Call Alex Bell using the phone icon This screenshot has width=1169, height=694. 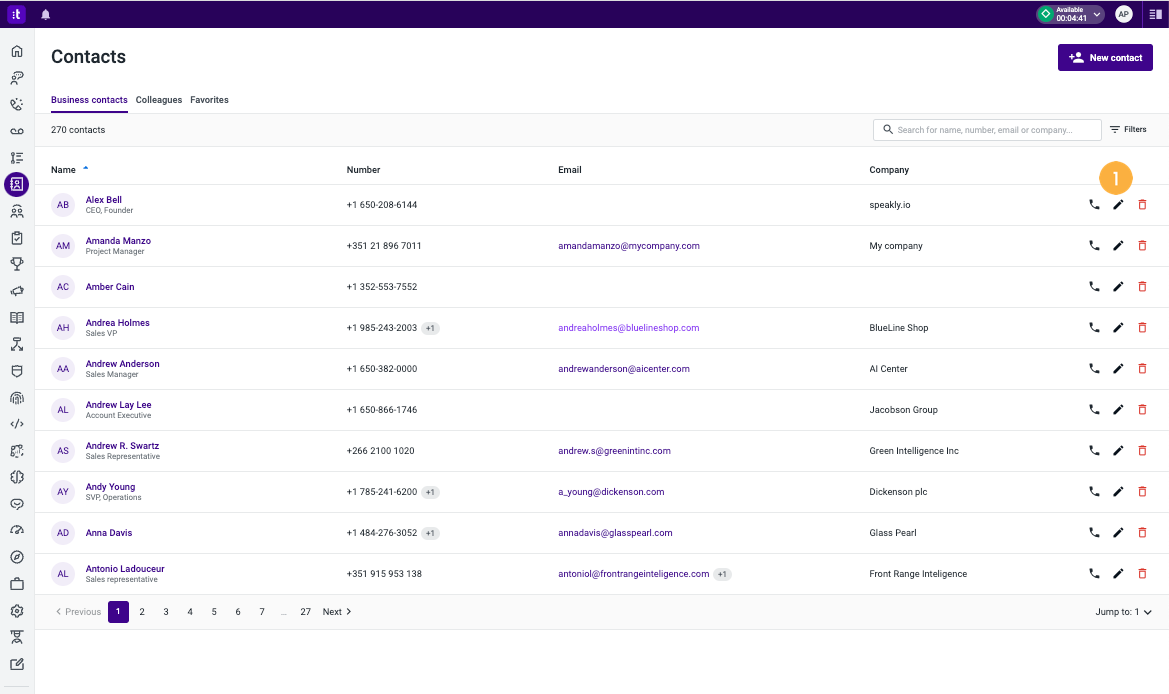click(1093, 204)
